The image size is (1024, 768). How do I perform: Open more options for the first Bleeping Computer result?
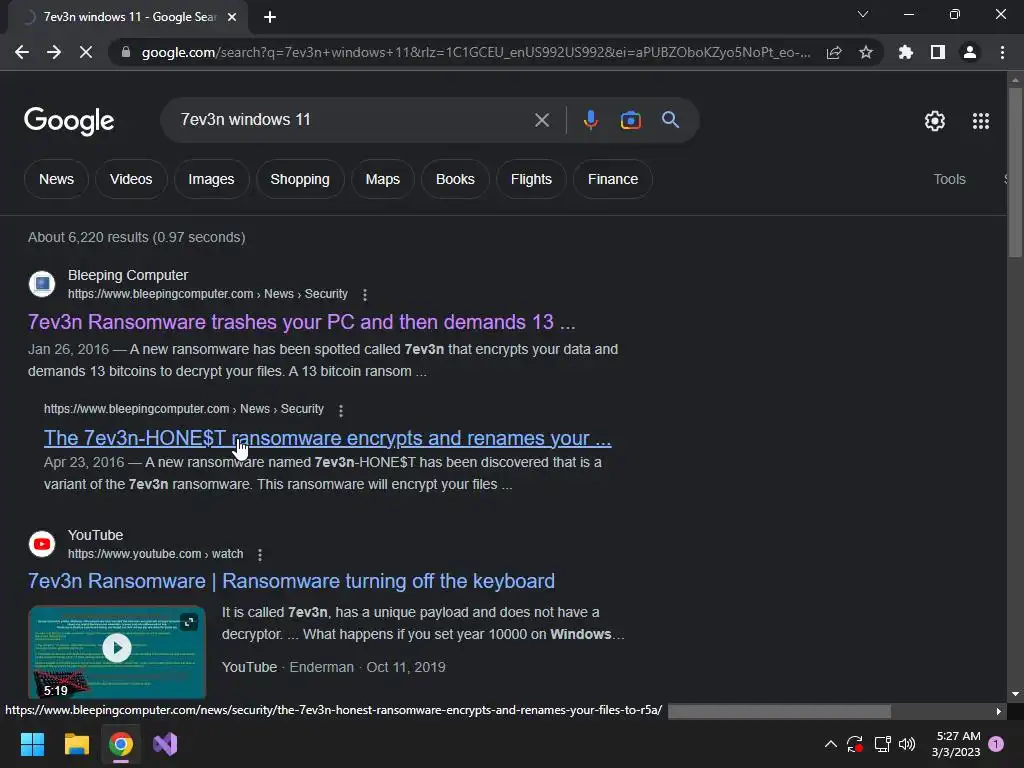[x=364, y=295]
